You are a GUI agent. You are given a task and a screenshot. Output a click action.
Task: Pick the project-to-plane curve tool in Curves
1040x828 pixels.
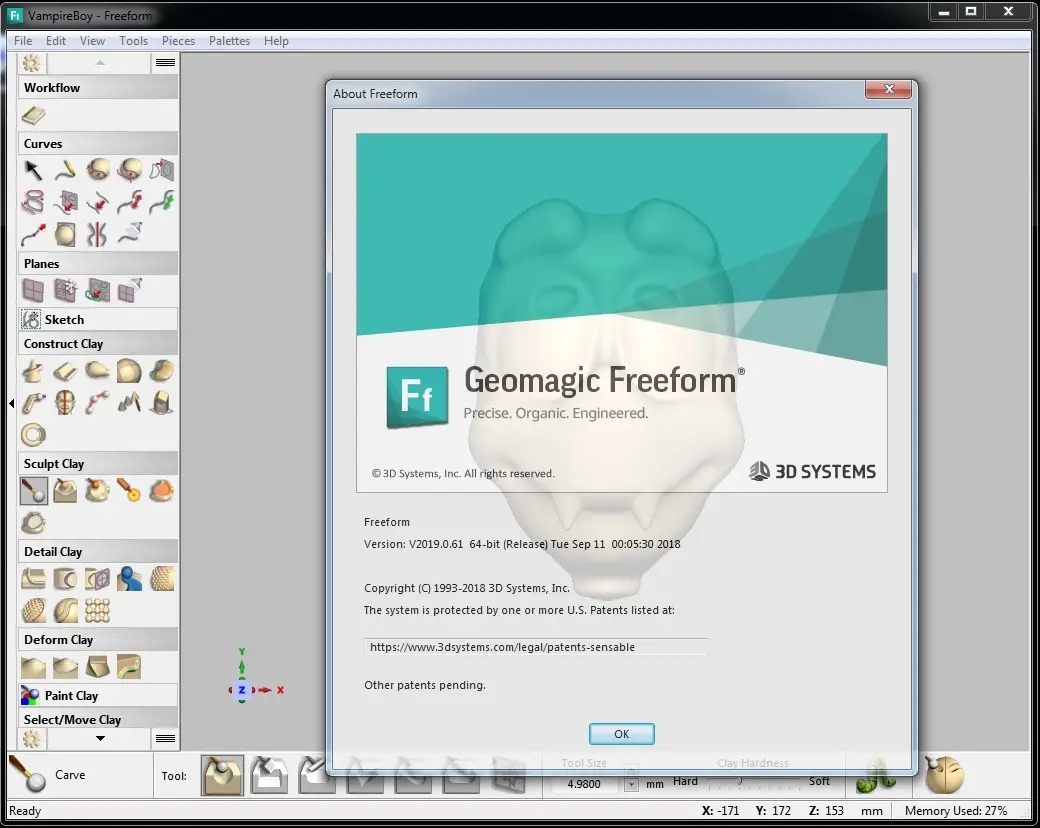[162, 171]
